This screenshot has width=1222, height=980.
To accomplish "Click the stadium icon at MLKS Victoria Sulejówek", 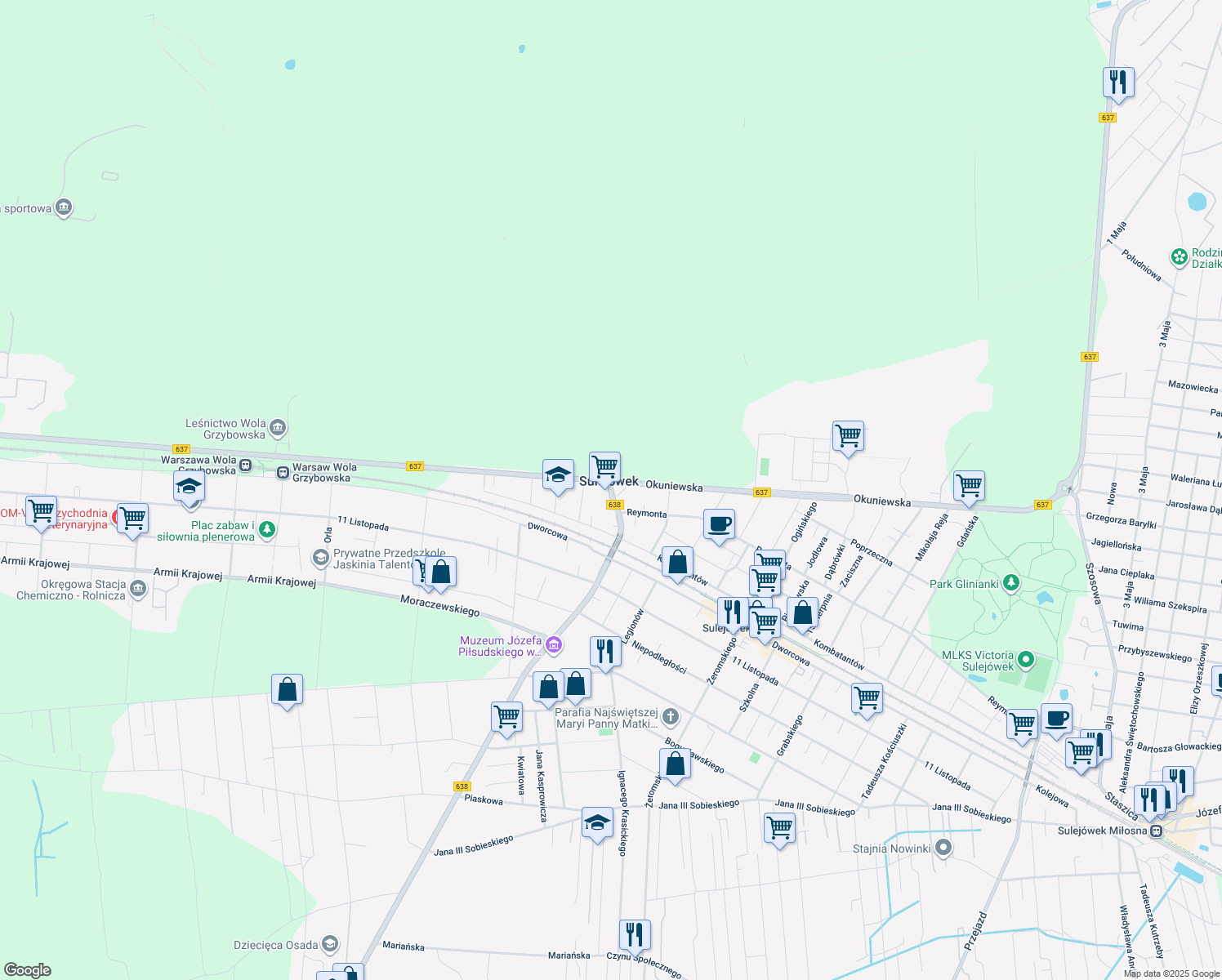I will point(1027,658).
